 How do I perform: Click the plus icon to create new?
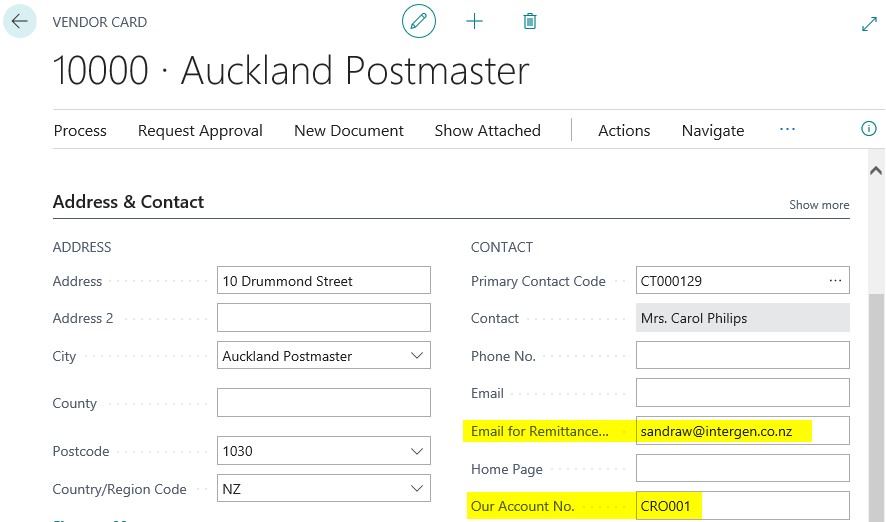click(x=474, y=21)
